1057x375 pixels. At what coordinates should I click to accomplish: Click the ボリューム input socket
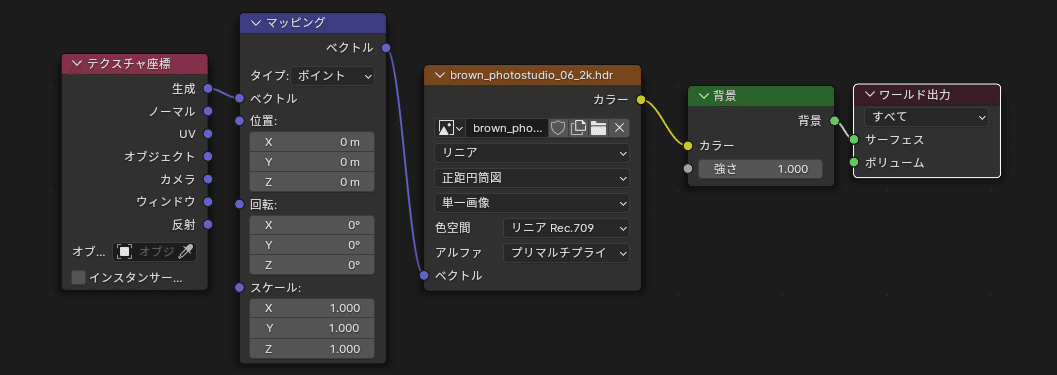click(854, 163)
